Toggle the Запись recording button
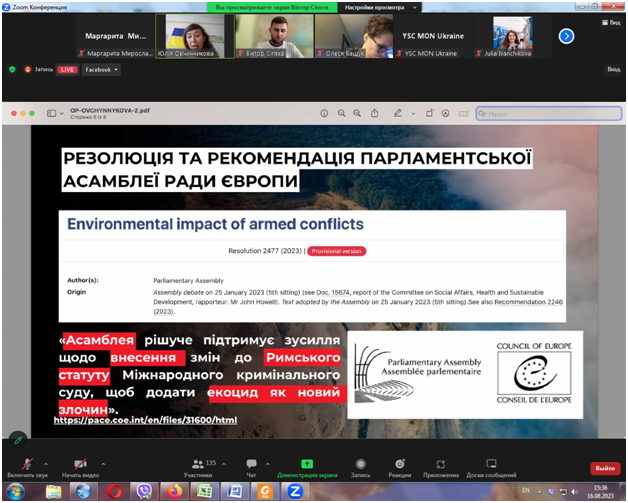This screenshot has height=503, width=628. [x=360, y=466]
